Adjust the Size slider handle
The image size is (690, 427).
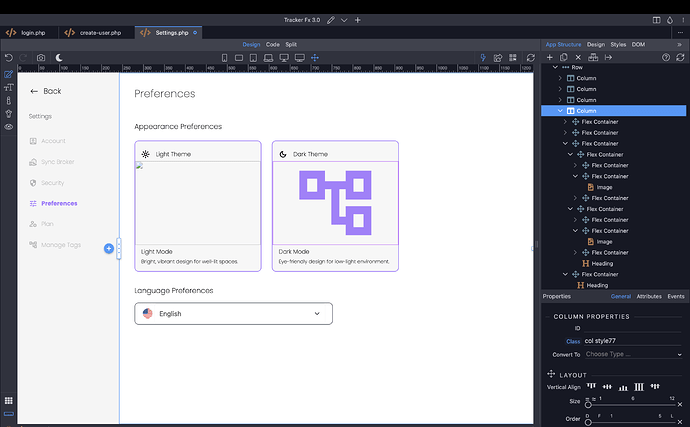[588, 405]
